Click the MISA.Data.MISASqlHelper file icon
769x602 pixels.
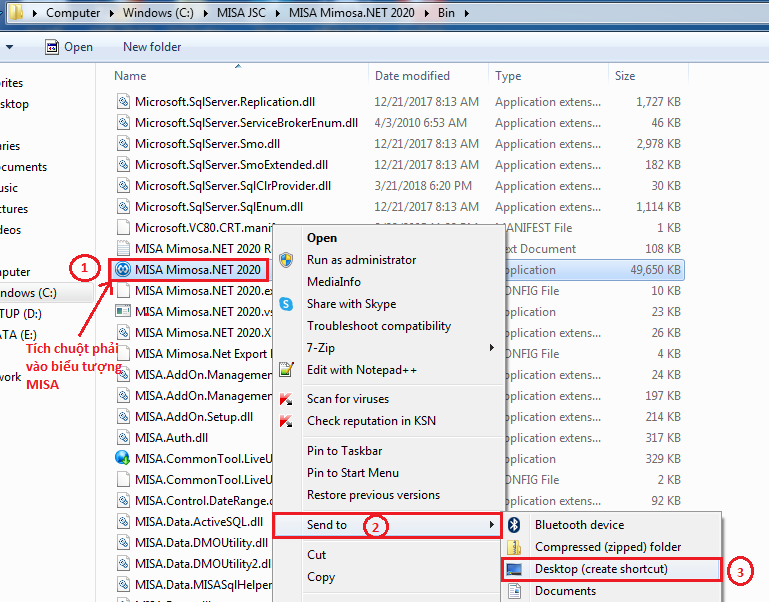[123, 584]
